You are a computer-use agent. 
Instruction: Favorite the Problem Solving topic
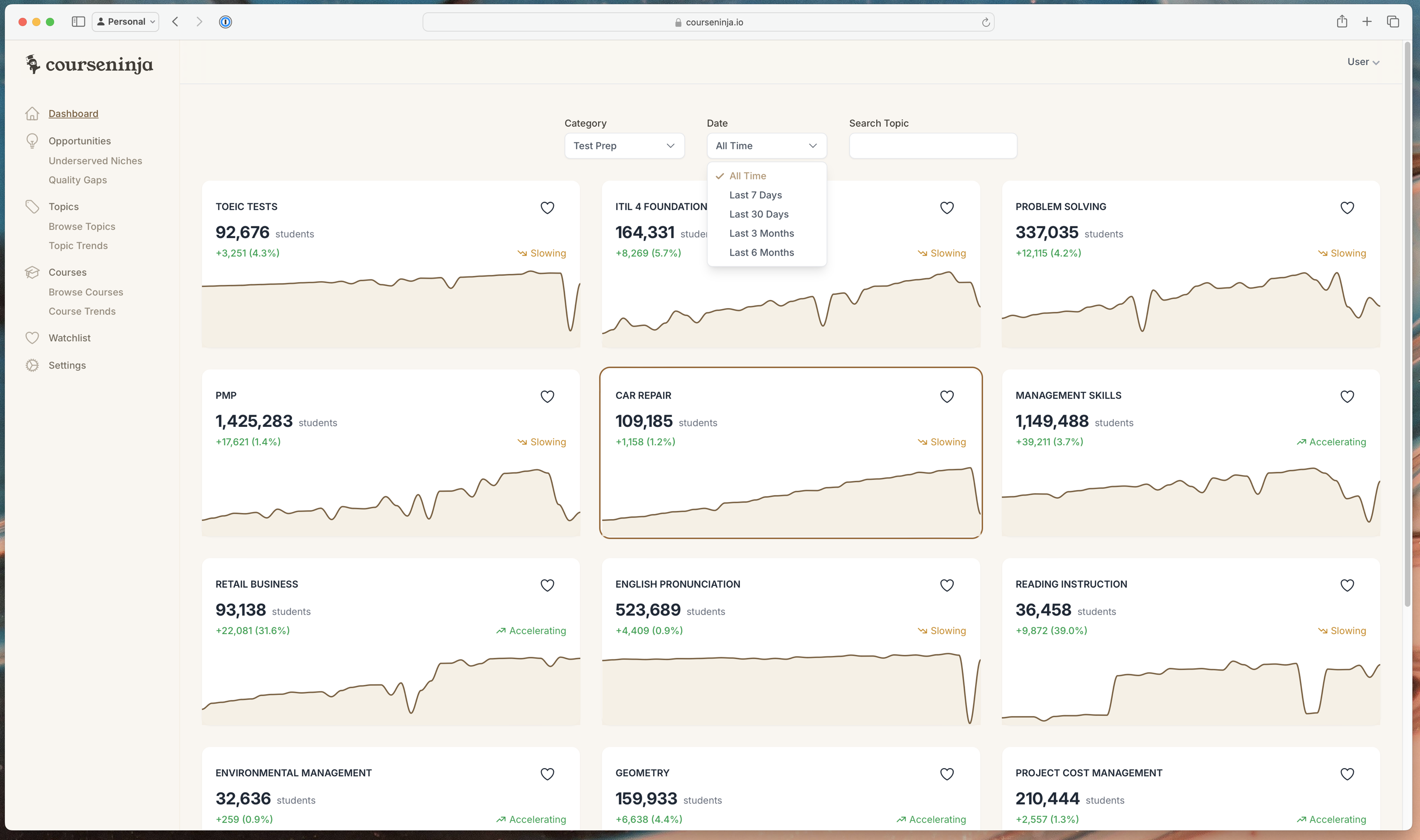pyautogui.click(x=1347, y=208)
